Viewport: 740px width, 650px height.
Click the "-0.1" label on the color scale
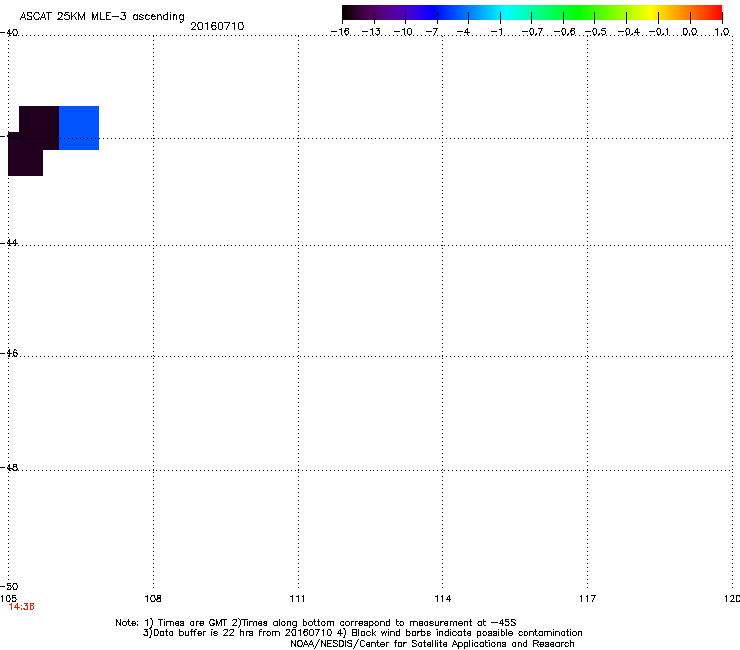659,32
